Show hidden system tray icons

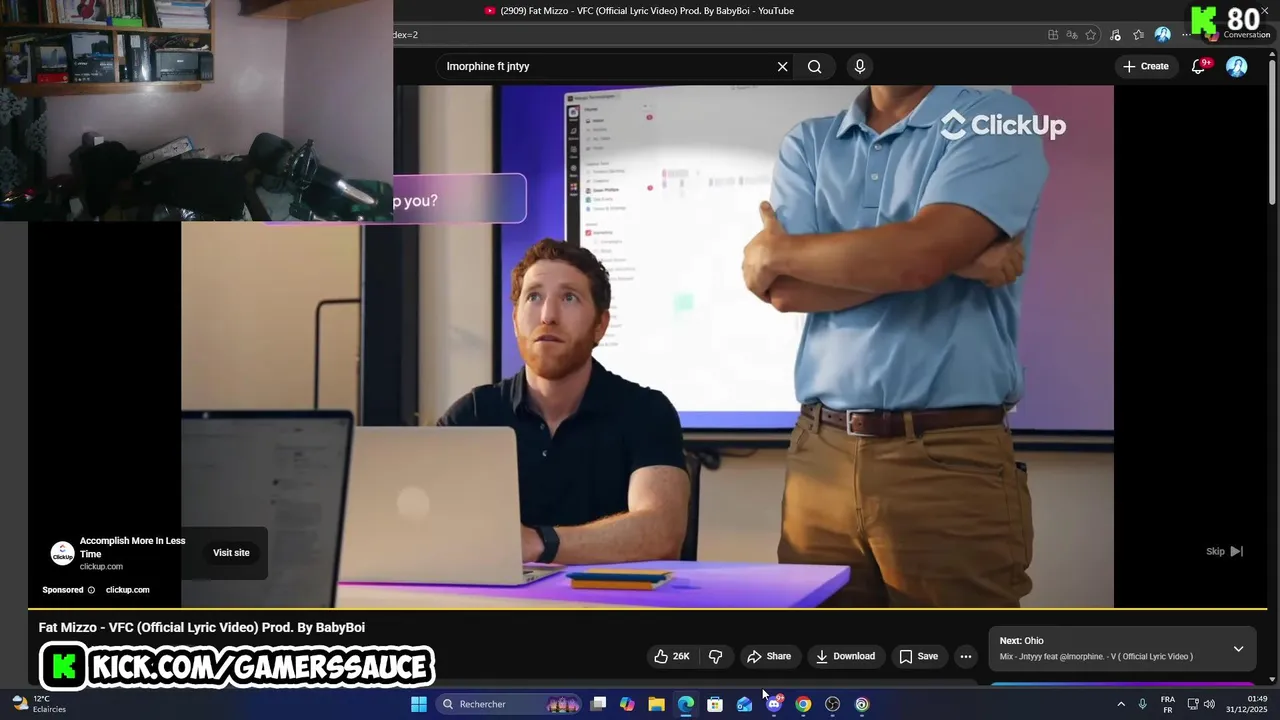point(1121,704)
